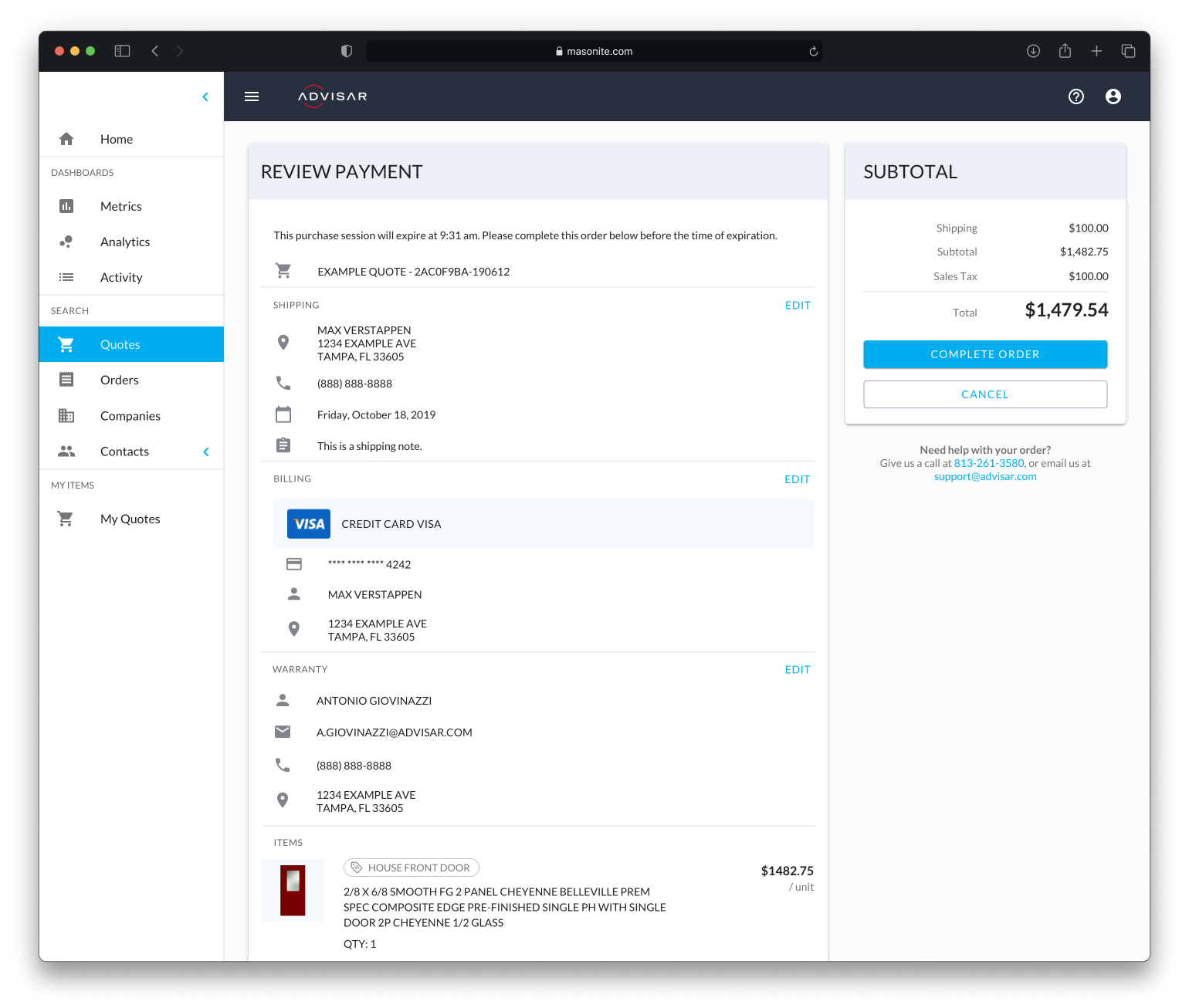1189x1008 pixels.
Task: Click the Advisar logo
Action: point(333,96)
